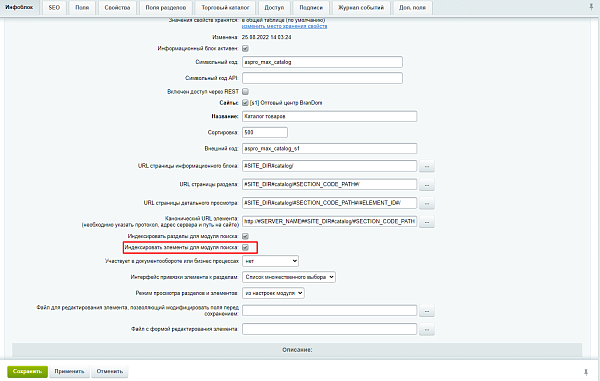Browse for element pre-save editing file
The width and height of the screenshot is (600, 381).
click(427, 311)
